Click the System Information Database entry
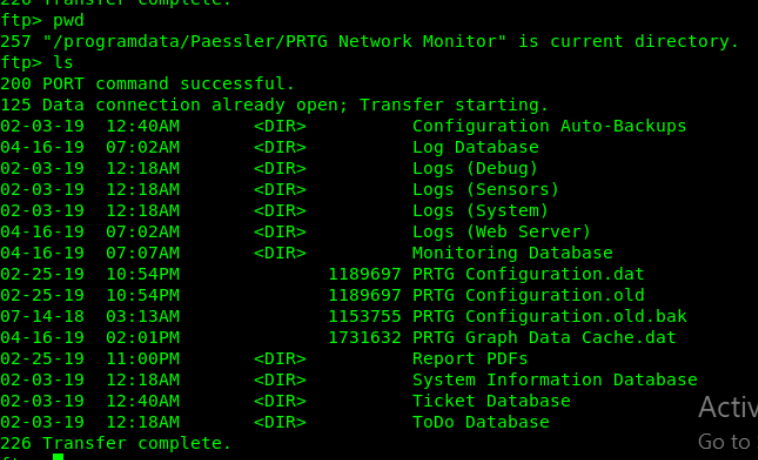The height and width of the screenshot is (460, 758). 554,380
